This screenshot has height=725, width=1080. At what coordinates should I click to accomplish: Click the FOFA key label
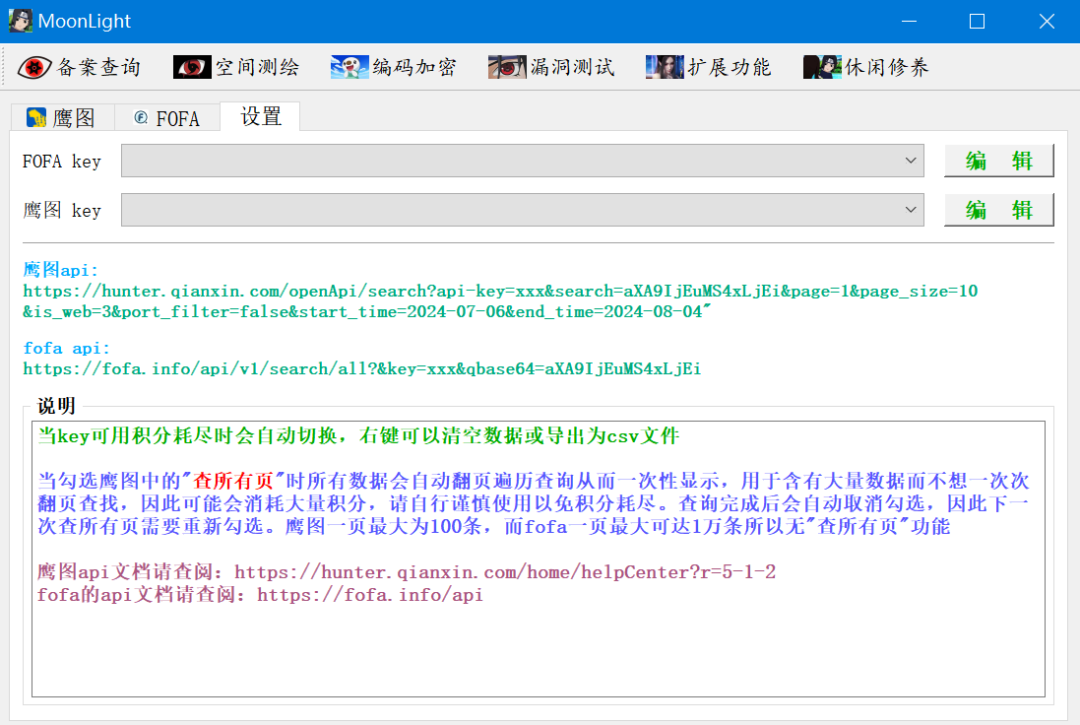click(x=62, y=161)
